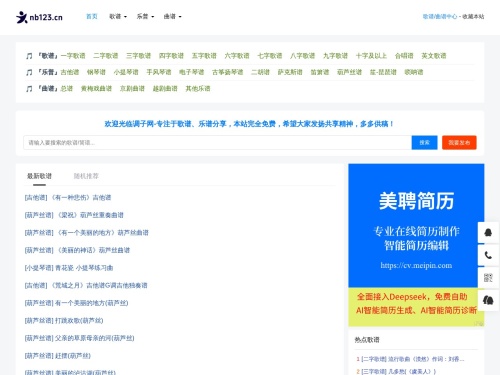This screenshot has width=500, height=375.
Task: Open the 《荒城之月》吉他谱 entry
Action: pos(86,285)
